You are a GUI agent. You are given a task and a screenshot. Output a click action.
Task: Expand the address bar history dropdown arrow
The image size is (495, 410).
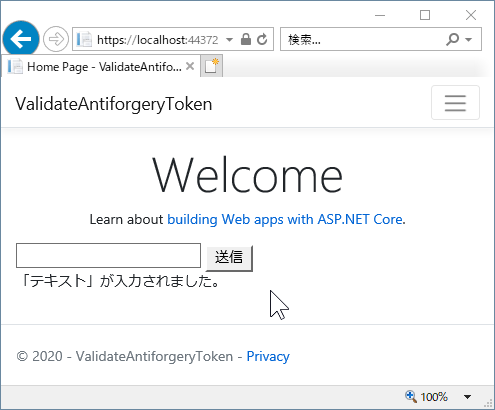229,40
